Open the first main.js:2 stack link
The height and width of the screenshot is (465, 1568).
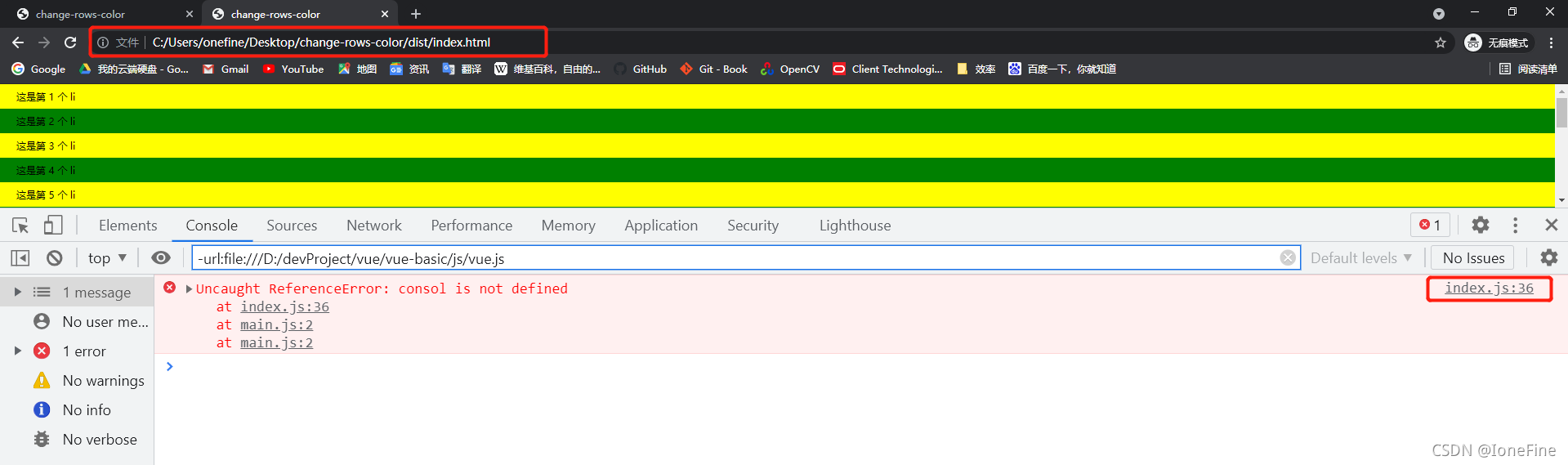point(276,324)
